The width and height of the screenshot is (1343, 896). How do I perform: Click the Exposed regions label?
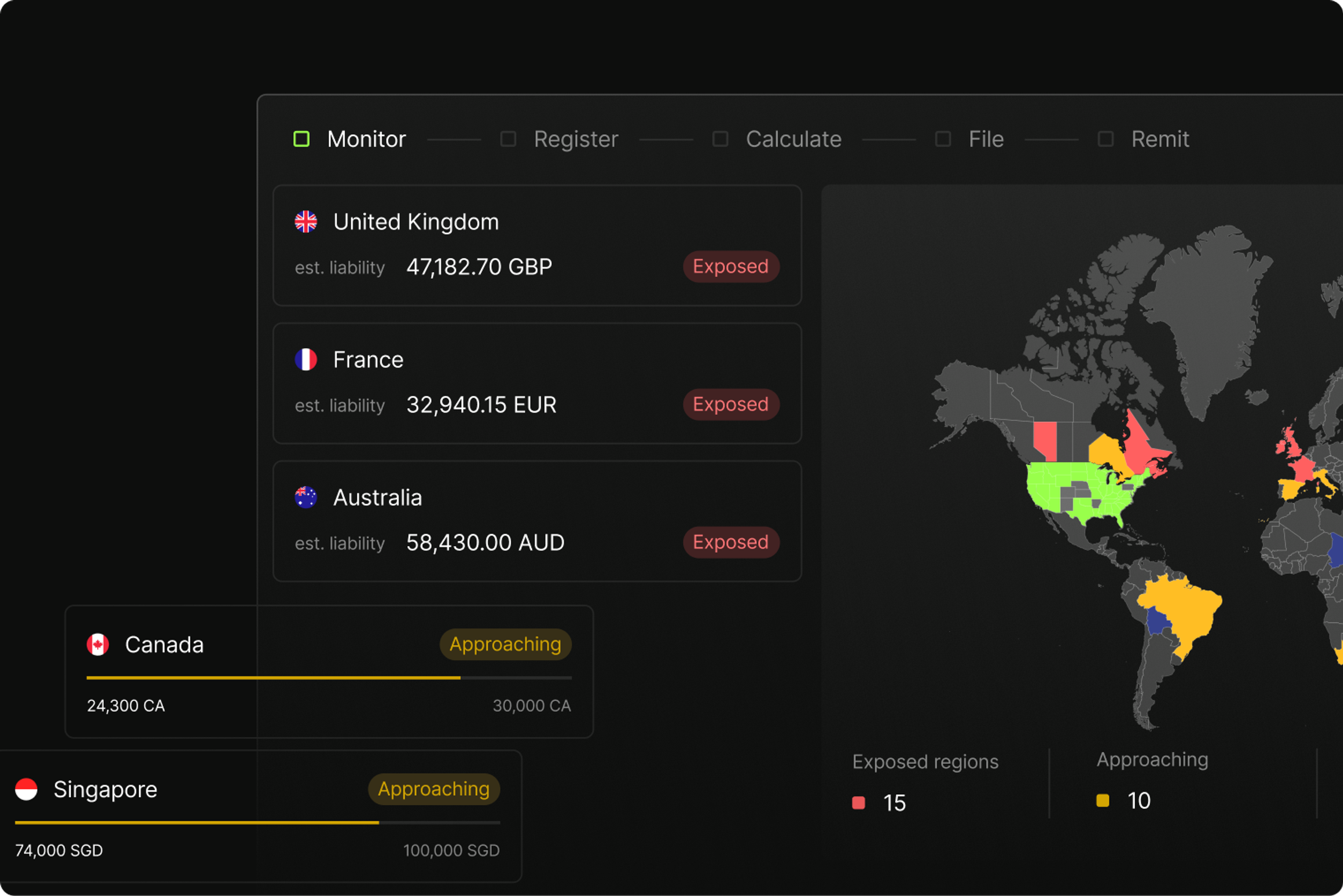925,762
